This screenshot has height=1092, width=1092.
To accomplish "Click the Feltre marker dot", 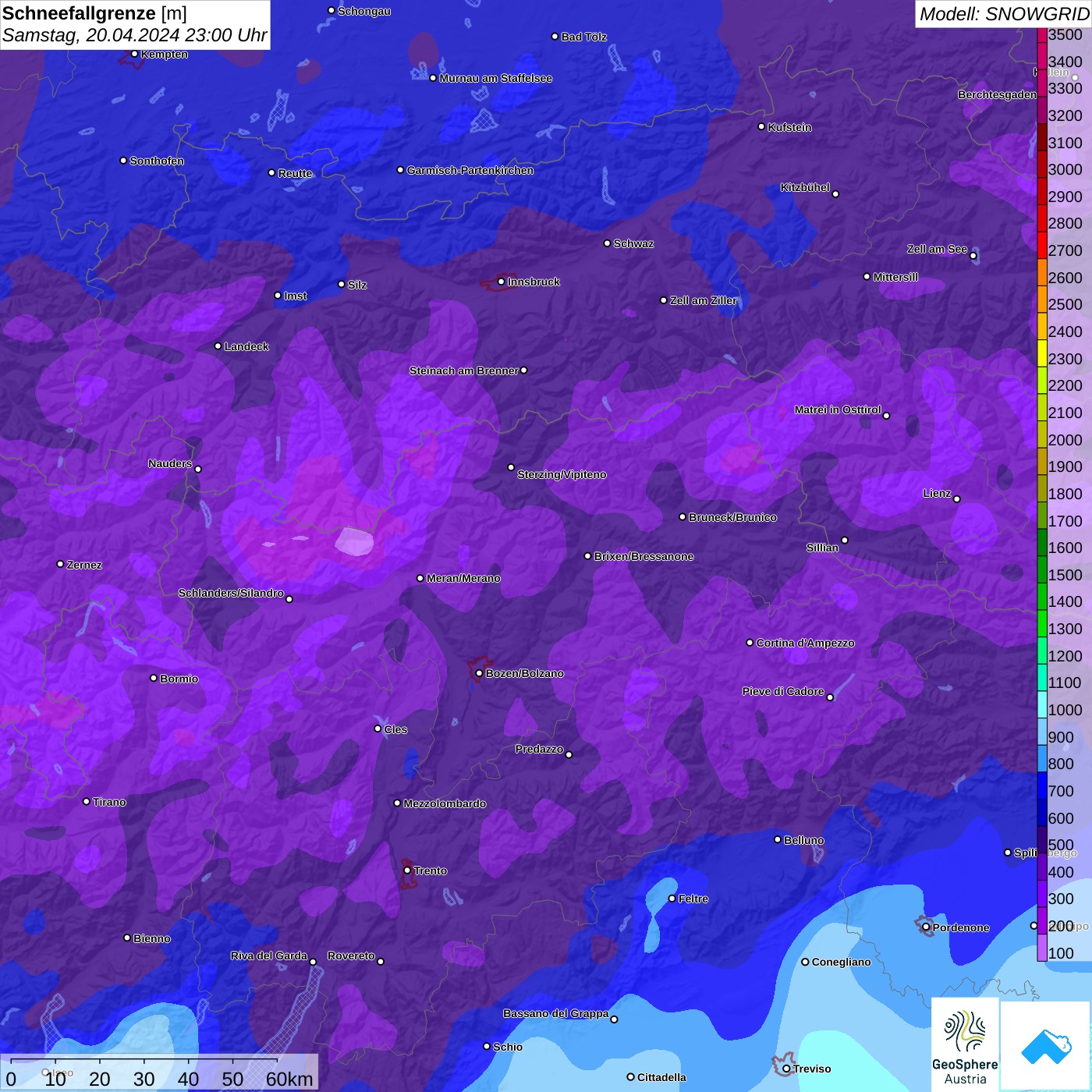I will click(x=672, y=899).
